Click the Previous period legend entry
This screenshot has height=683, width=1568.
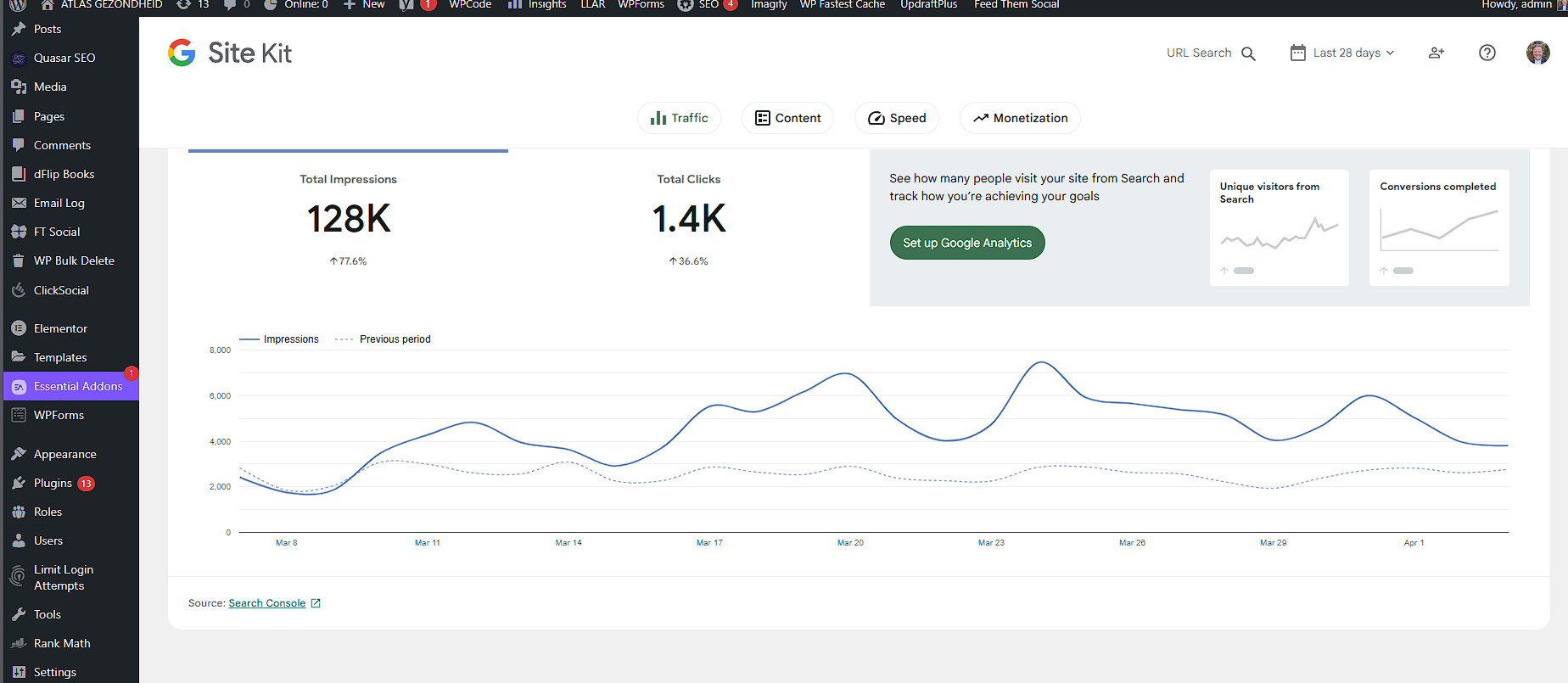point(383,339)
